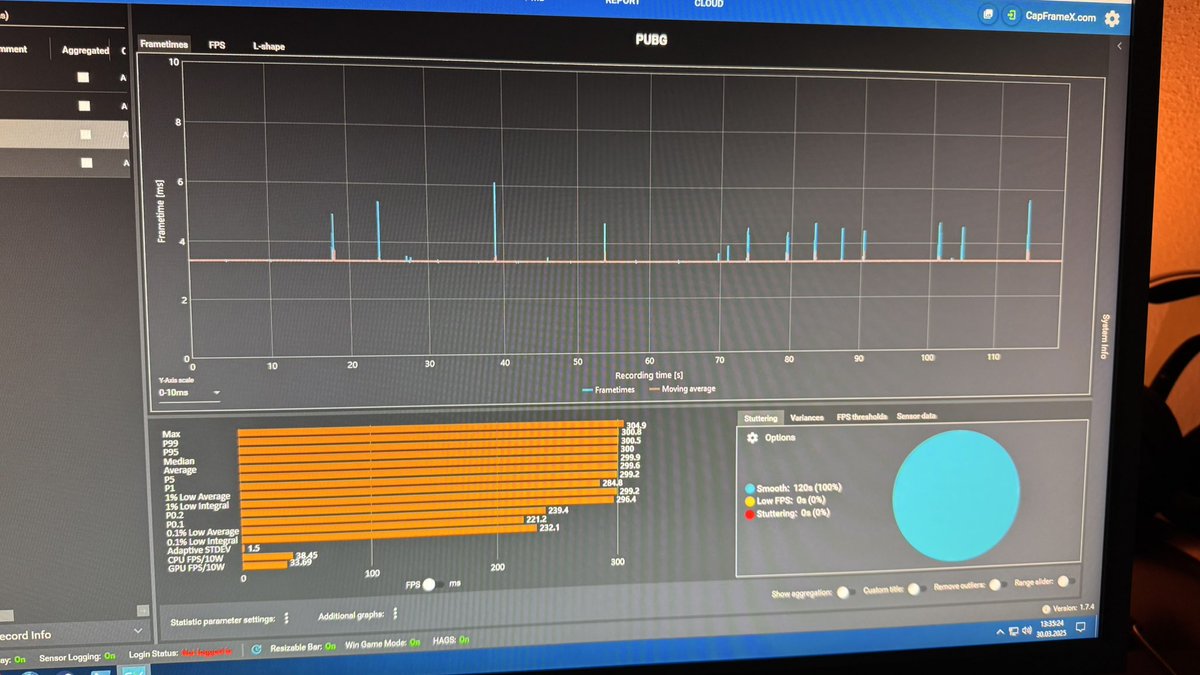Open the vertical System Info panel tab
Viewport: 1200px width, 675px height.
pyautogui.click(x=1104, y=338)
